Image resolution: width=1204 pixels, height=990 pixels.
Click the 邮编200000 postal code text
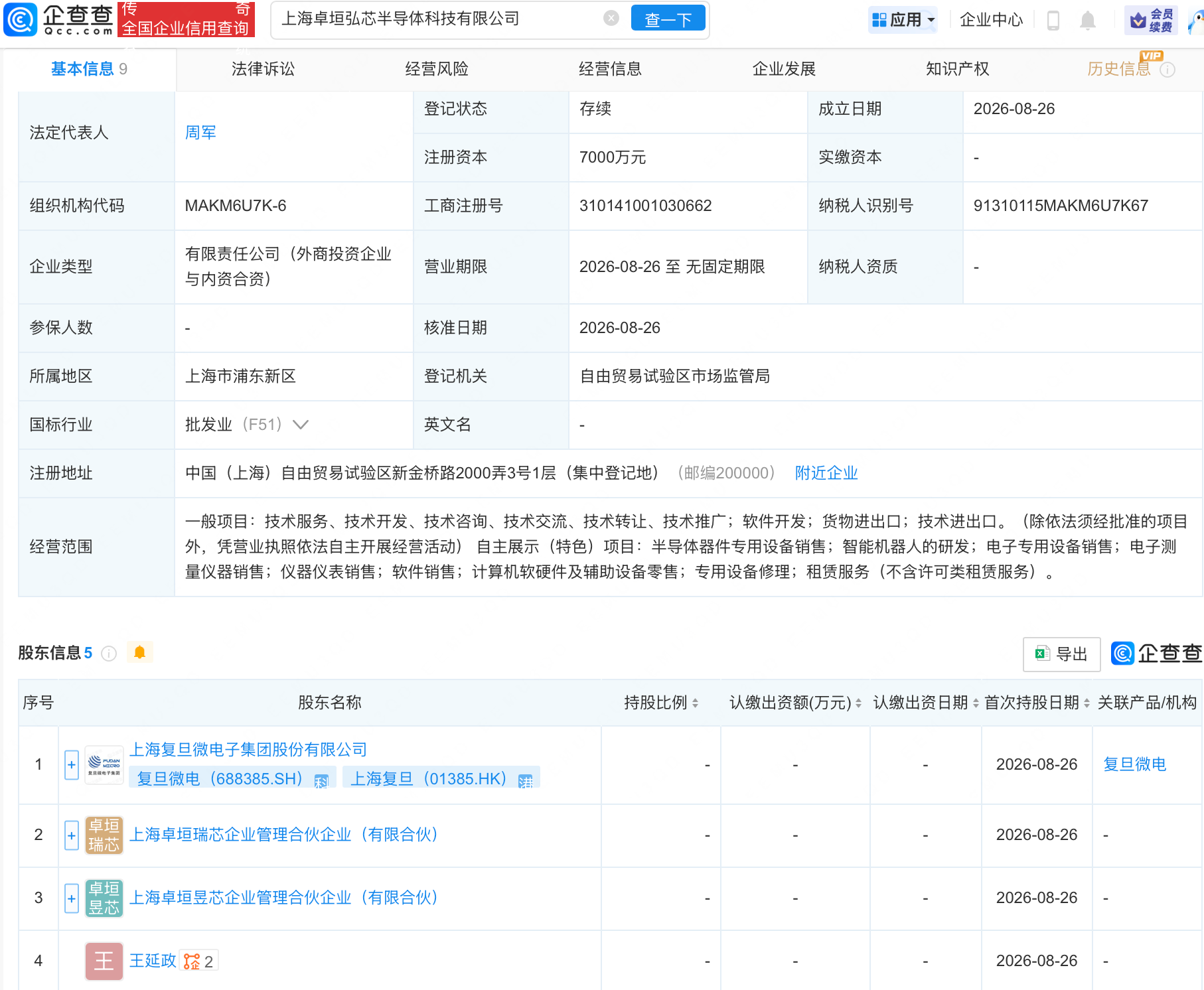pos(725,473)
